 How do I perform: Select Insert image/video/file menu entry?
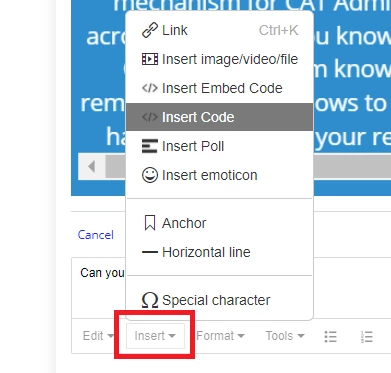click(x=220, y=59)
